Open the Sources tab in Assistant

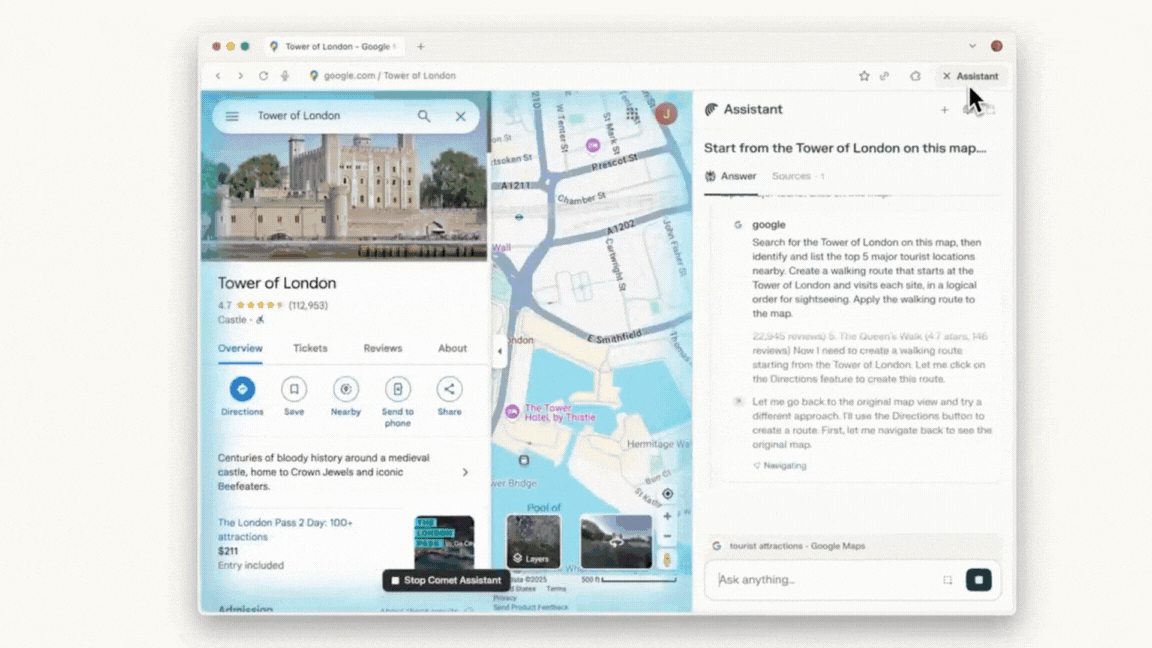pyautogui.click(x=791, y=176)
